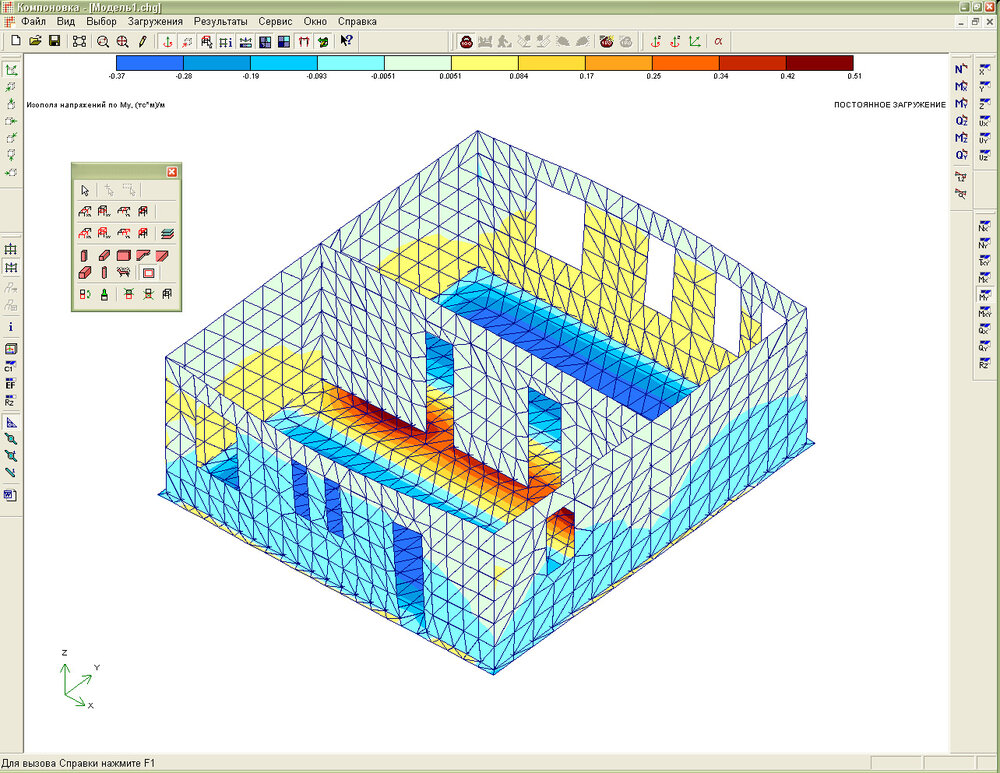Click the report document icon in left sidebar
Viewport: 1000px width, 773px height.
click(x=10, y=495)
